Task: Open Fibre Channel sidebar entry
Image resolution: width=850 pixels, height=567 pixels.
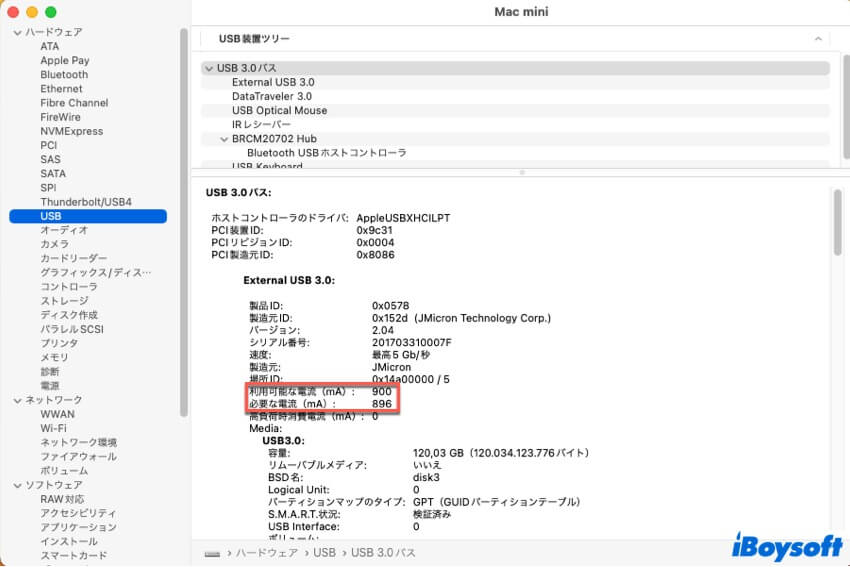Action: click(74, 103)
